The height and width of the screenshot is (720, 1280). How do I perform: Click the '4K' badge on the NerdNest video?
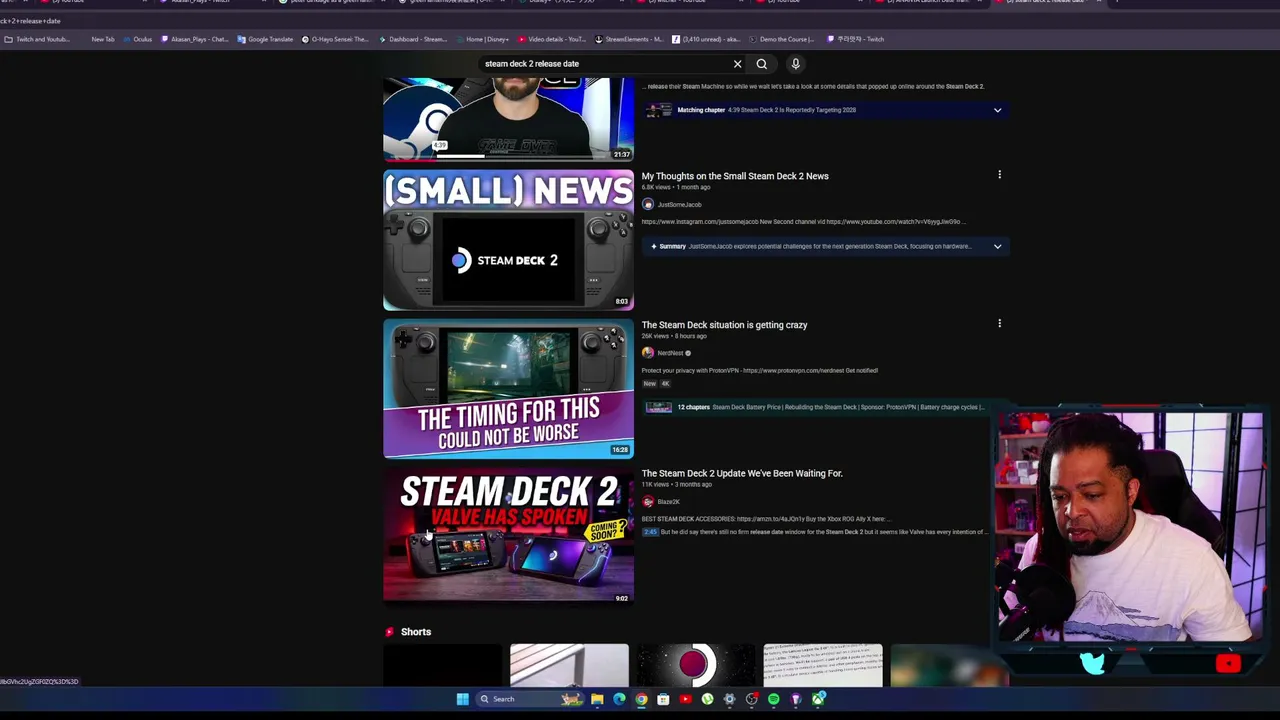tap(664, 384)
